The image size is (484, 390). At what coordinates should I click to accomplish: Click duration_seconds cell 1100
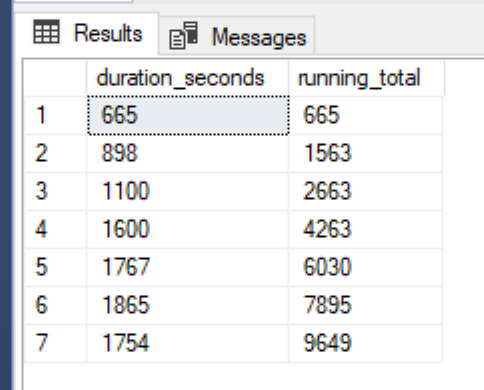(x=188, y=191)
